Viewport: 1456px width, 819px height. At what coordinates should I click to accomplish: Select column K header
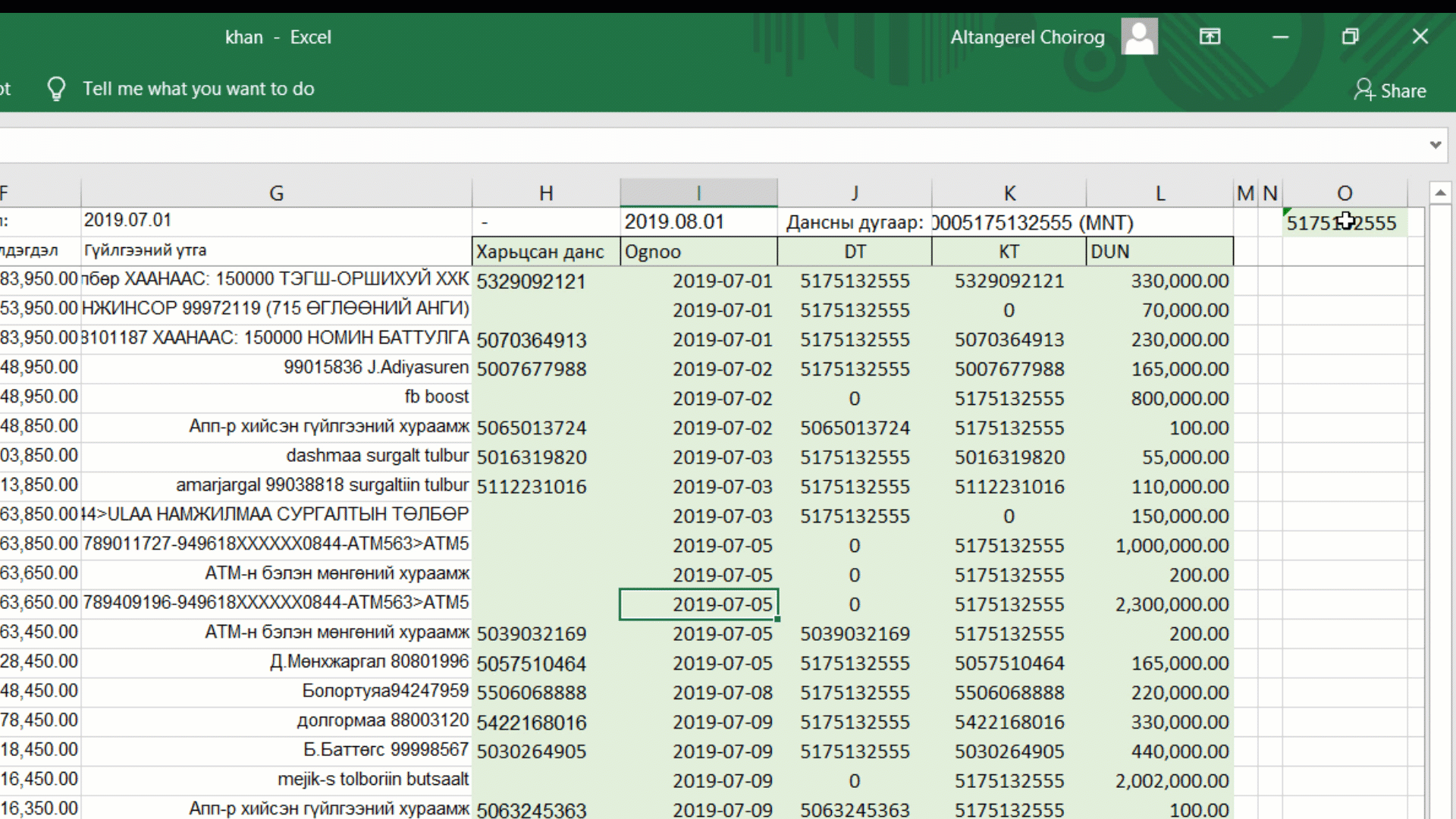click(1009, 193)
